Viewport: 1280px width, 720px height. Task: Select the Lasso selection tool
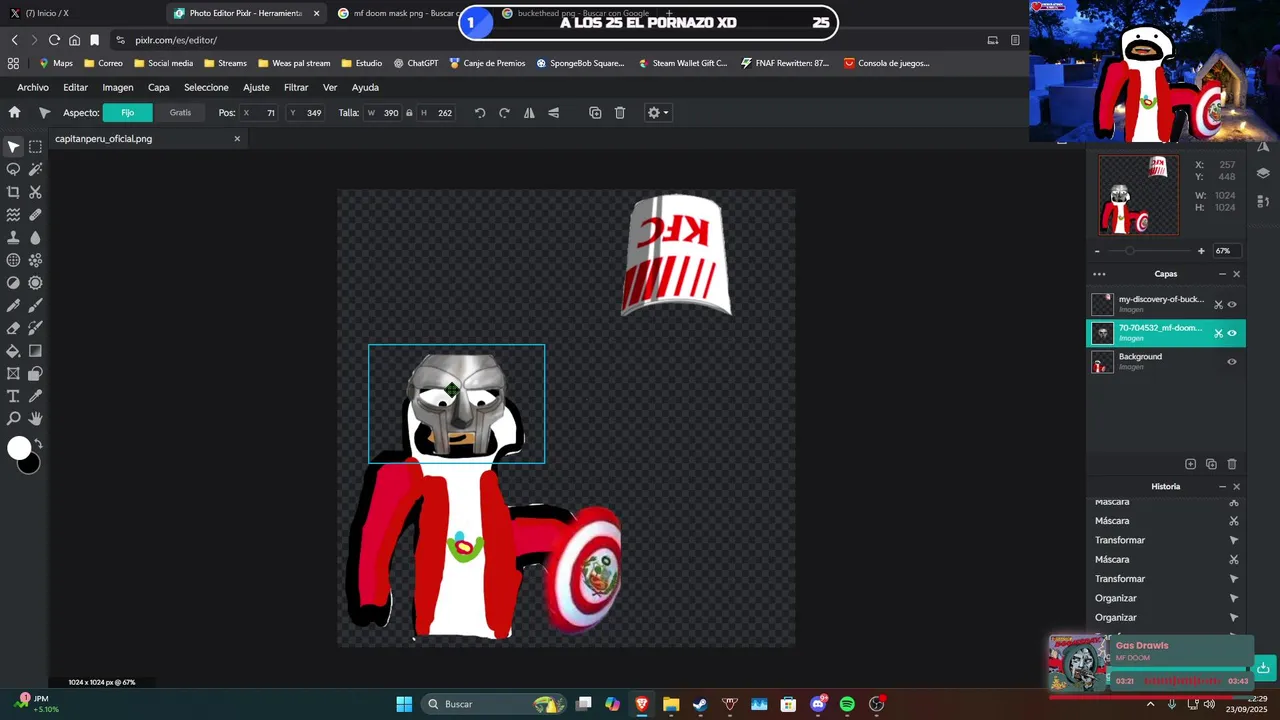[13, 169]
